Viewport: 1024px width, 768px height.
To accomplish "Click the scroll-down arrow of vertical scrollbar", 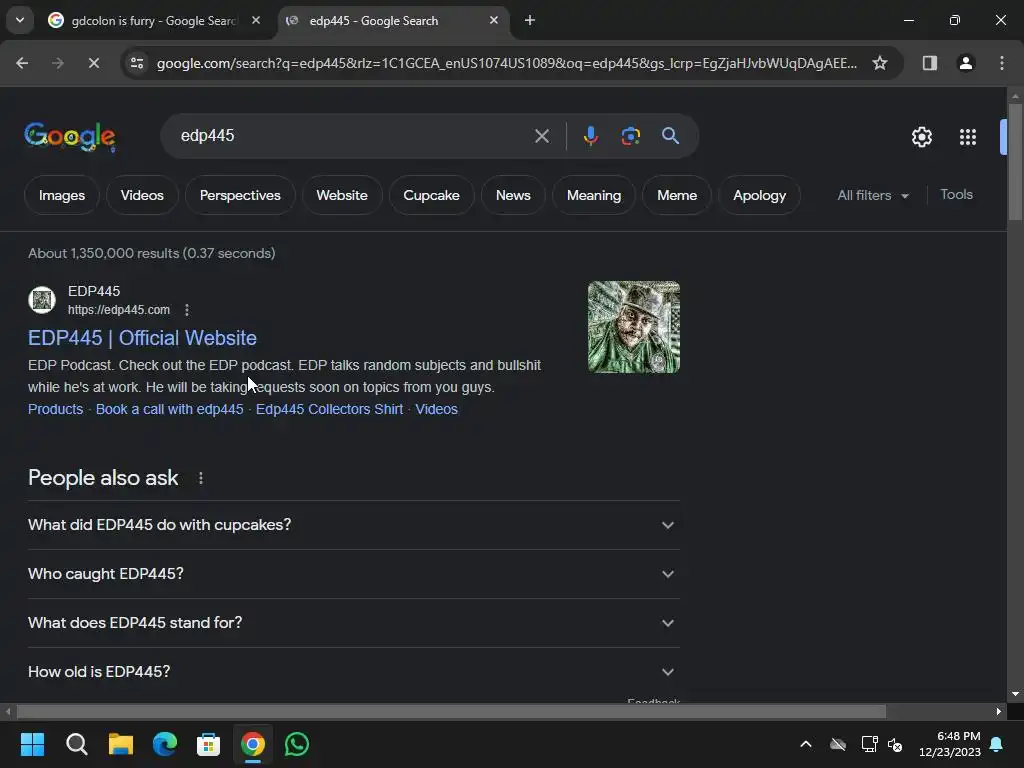I will [x=1015, y=694].
